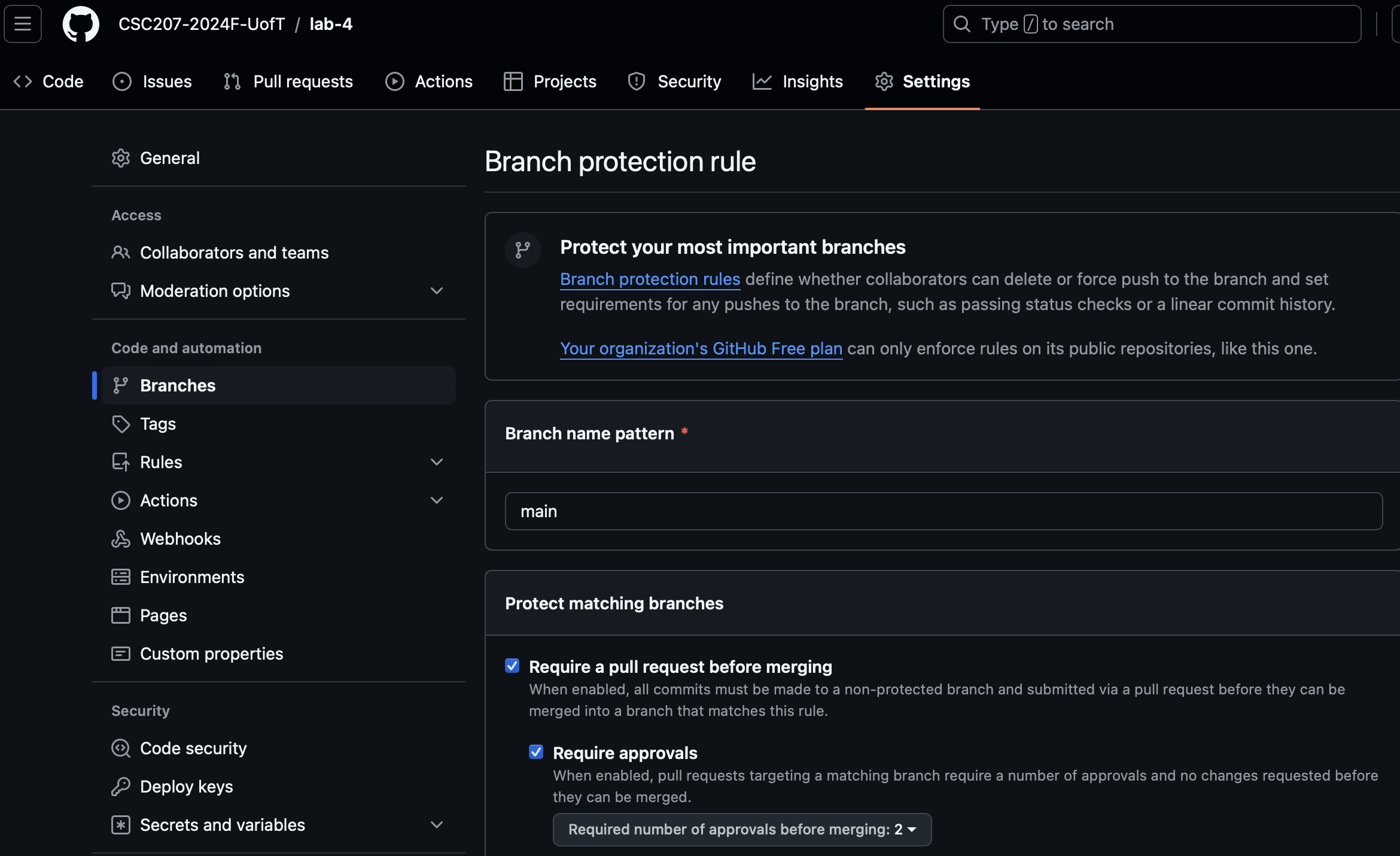This screenshot has height=856, width=1400.
Task: Click the Insights chart icon
Action: [762, 81]
